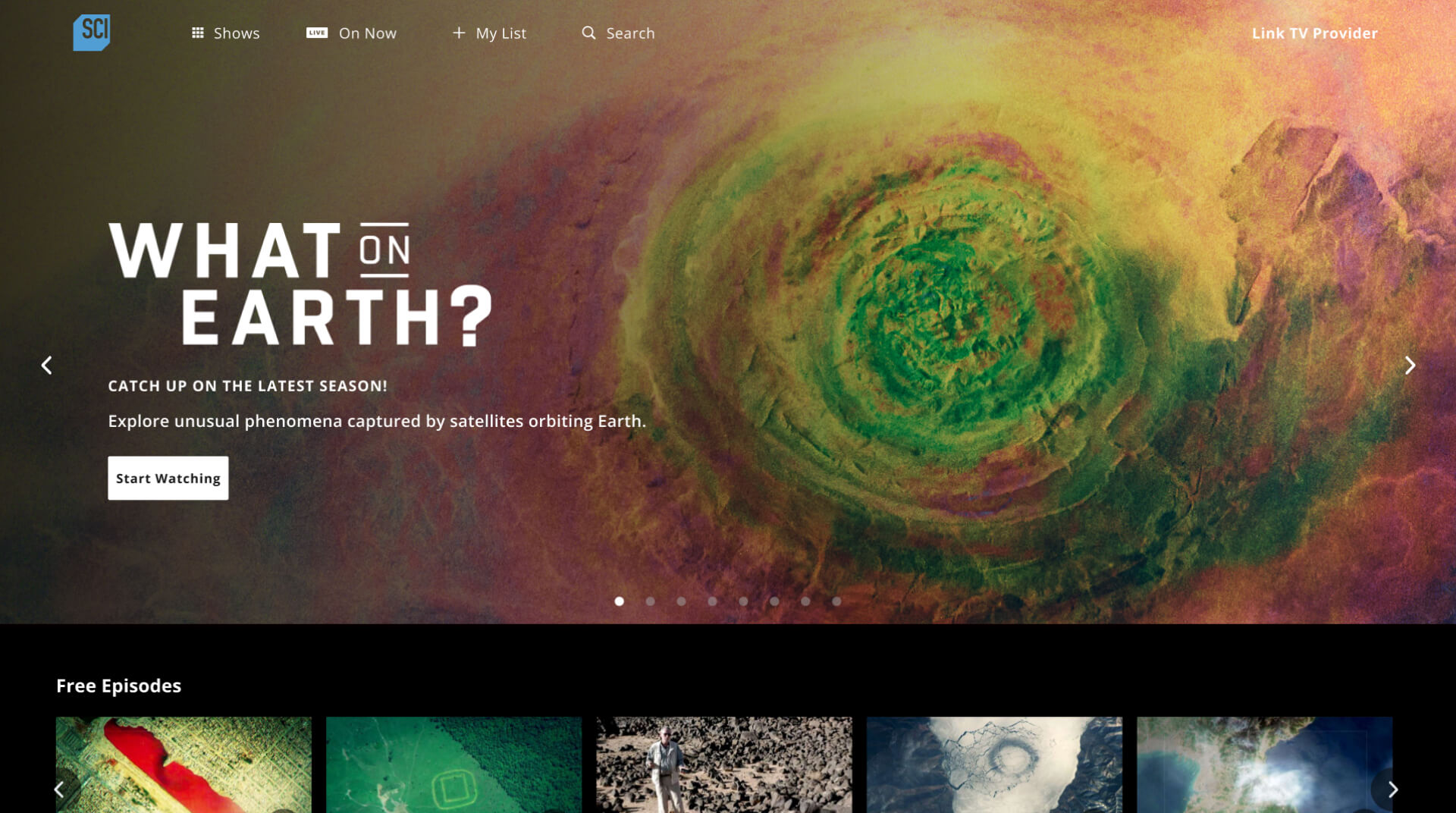This screenshot has height=813, width=1456.
Task: Select the grid icon next to Shows
Action: pos(198,32)
